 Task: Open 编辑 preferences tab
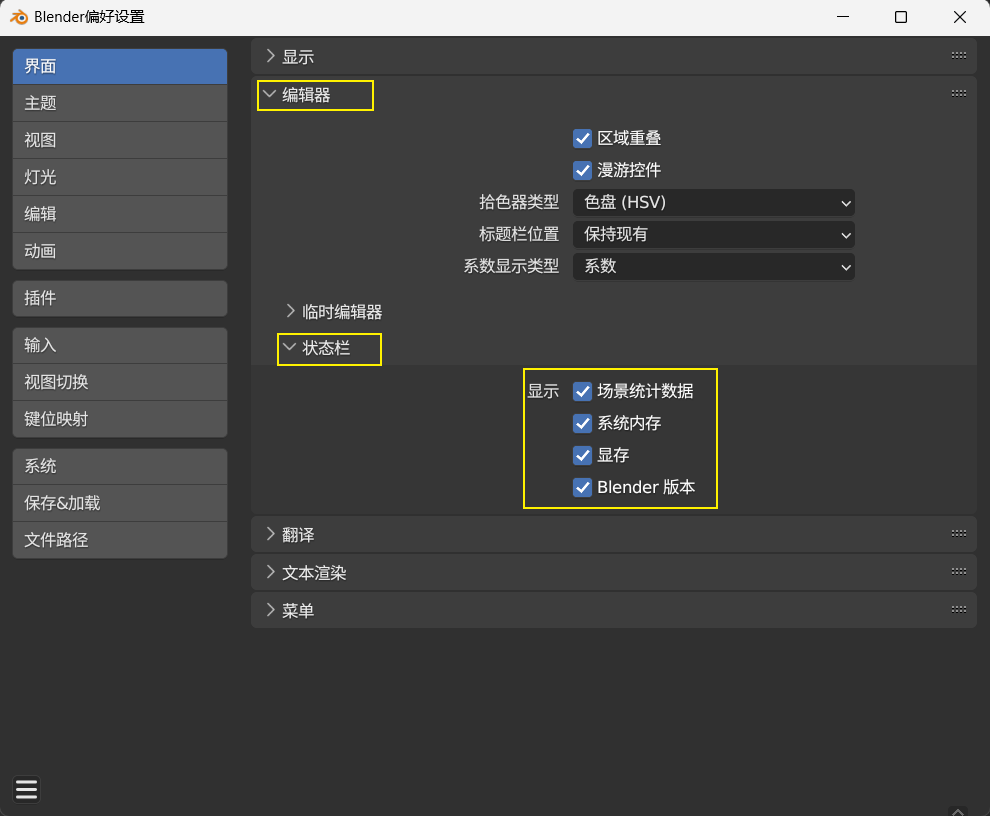click(x=120, y=214)
